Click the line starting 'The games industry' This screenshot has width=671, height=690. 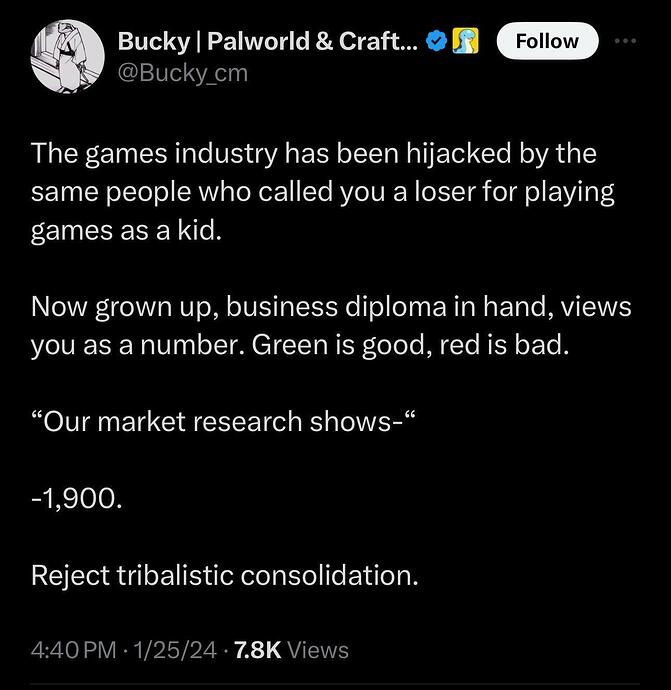[314, 154]
